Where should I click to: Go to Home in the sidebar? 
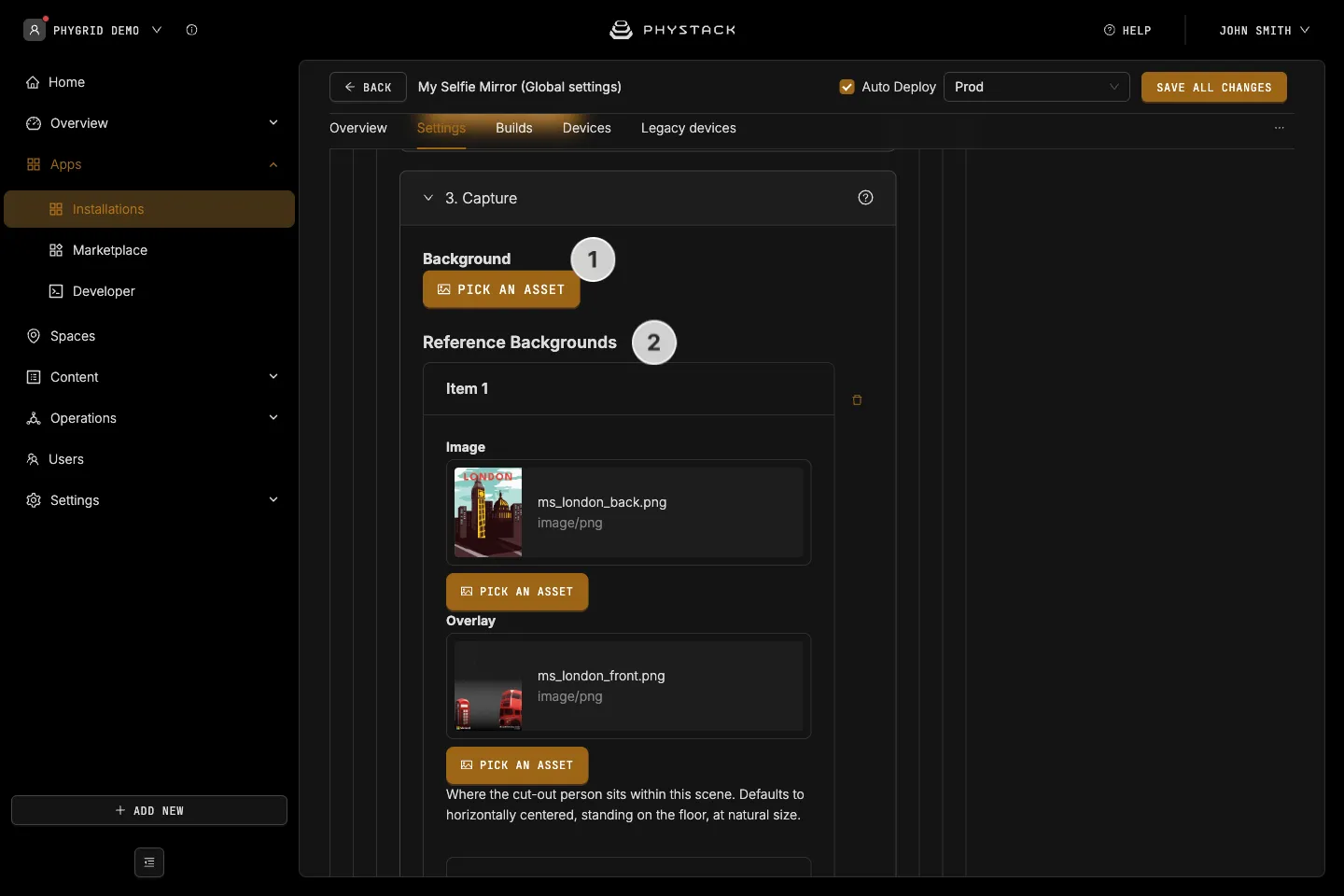[x=149, y=82]
